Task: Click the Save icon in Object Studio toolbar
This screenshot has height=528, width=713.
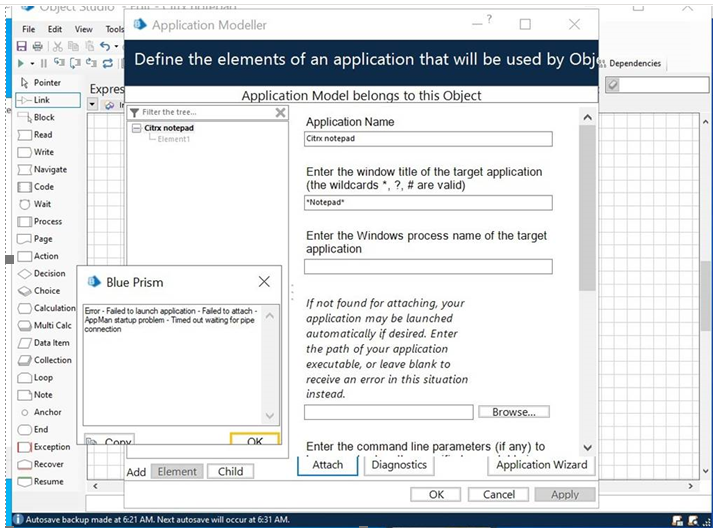Action: (21, 46)
